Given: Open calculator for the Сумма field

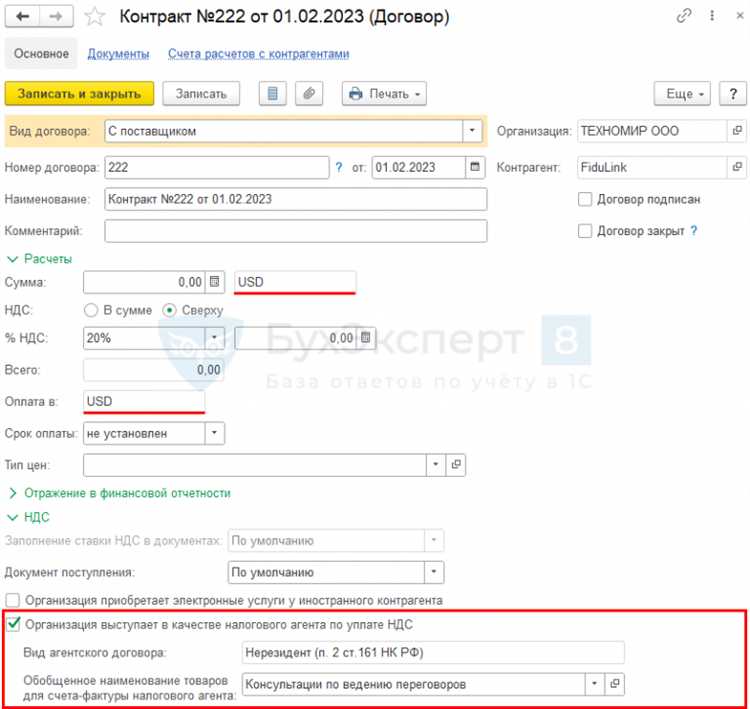Looking at the screenshot, I should [215, 282].
